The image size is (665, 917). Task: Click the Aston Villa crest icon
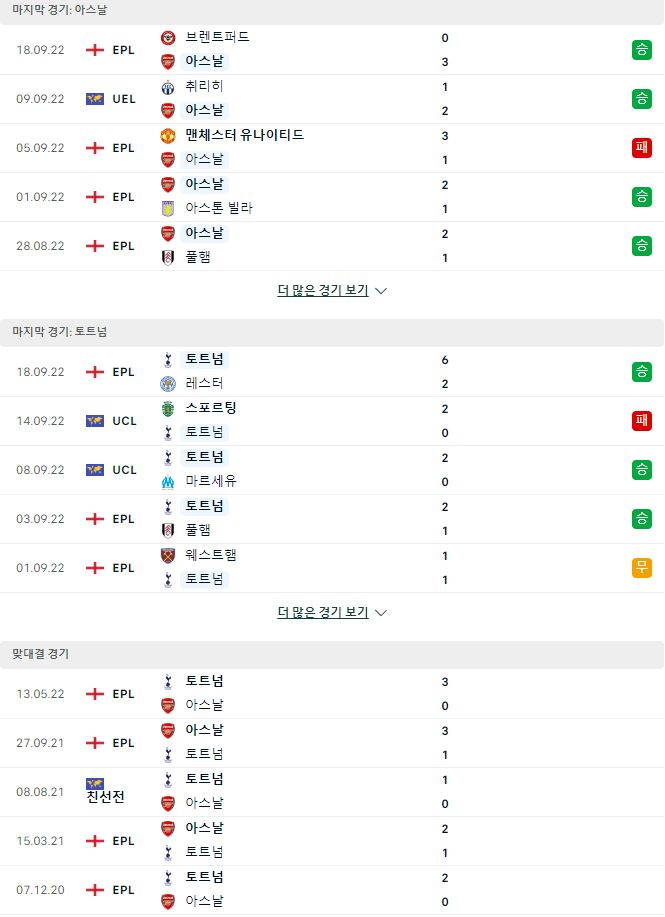point(168,208)
